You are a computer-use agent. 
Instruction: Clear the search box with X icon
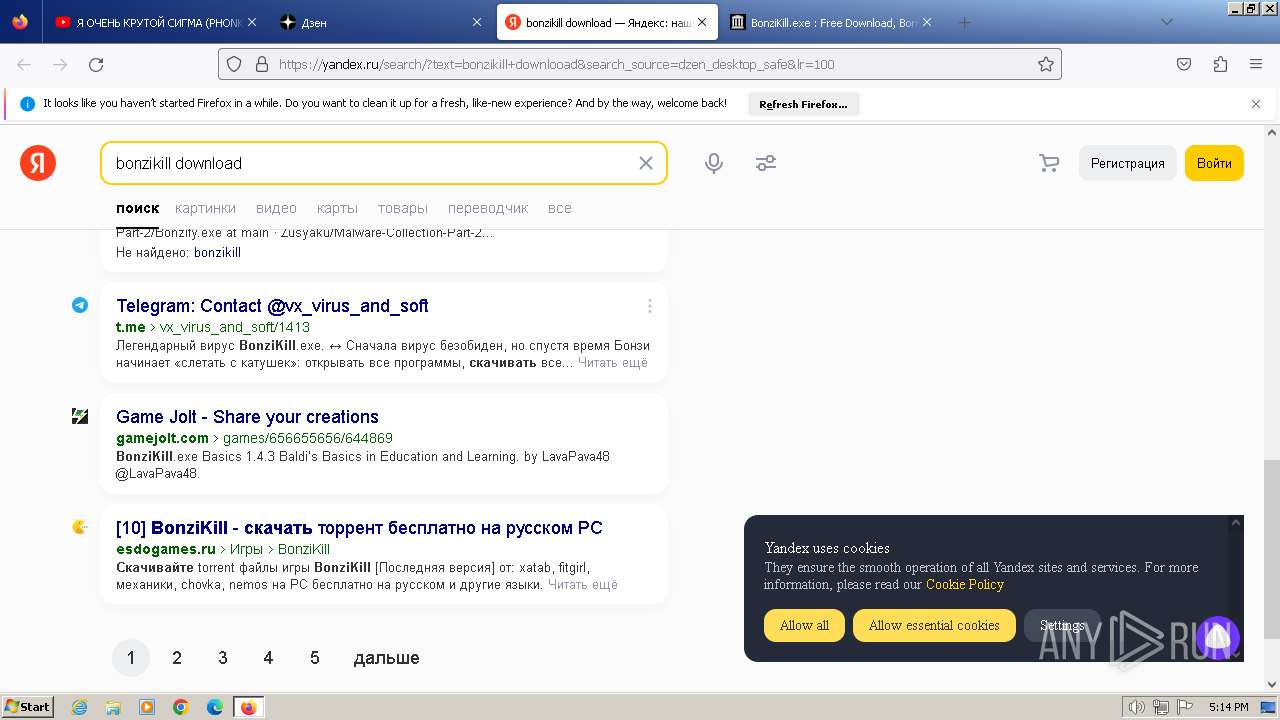(646, 163)
